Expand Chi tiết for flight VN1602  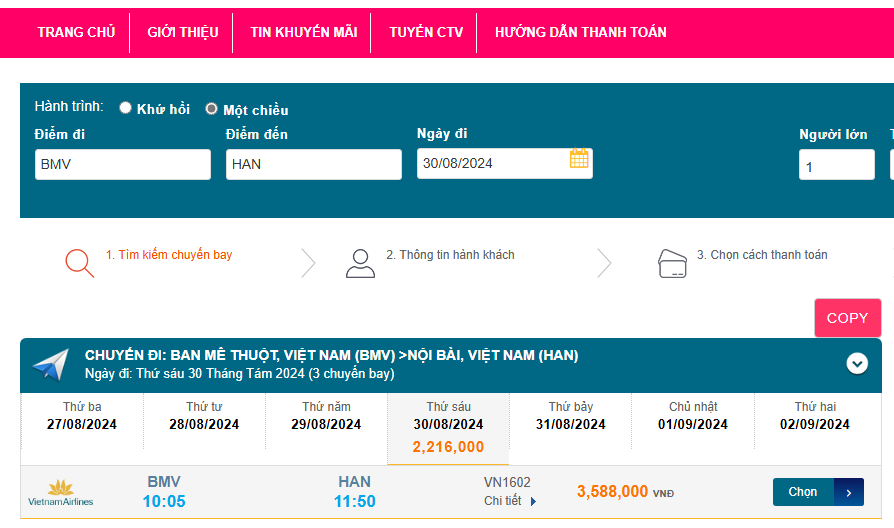coord(510,501)
